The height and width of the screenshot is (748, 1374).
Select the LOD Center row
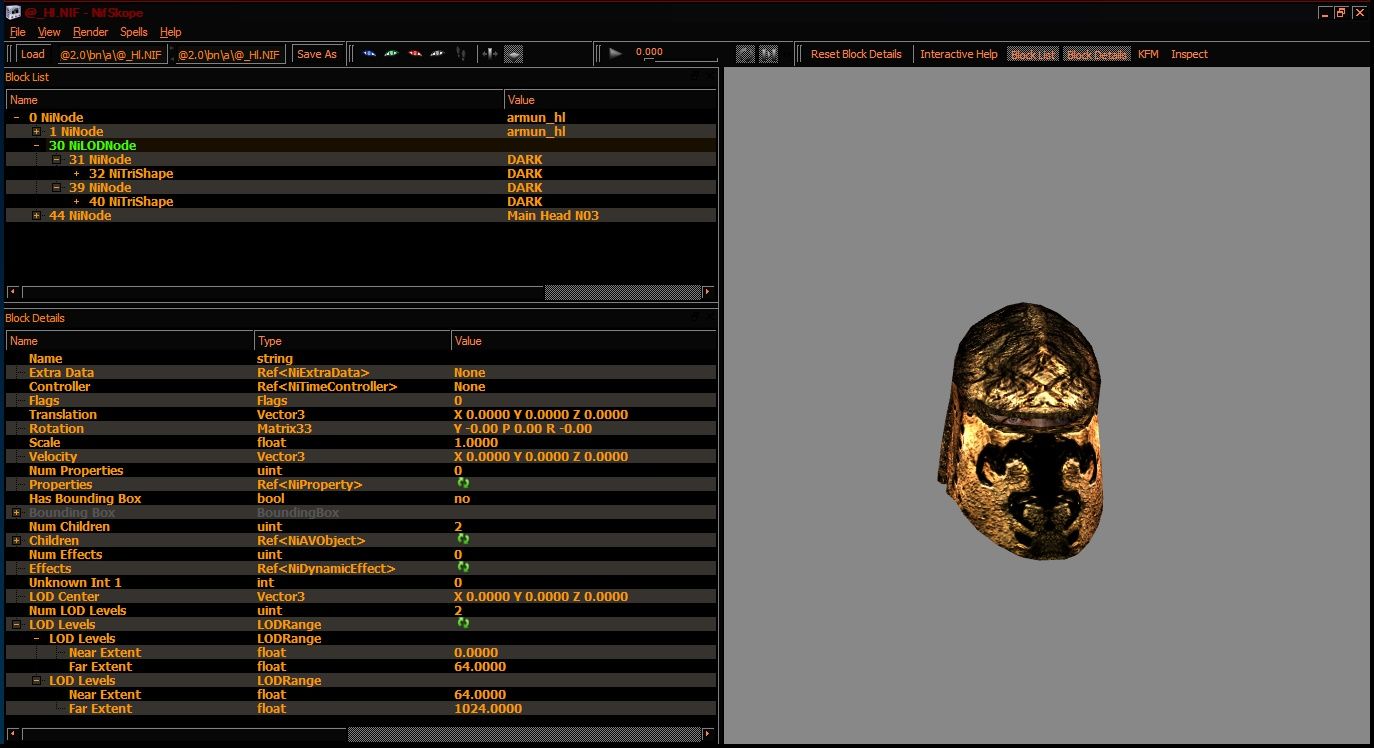coord(360,597)
